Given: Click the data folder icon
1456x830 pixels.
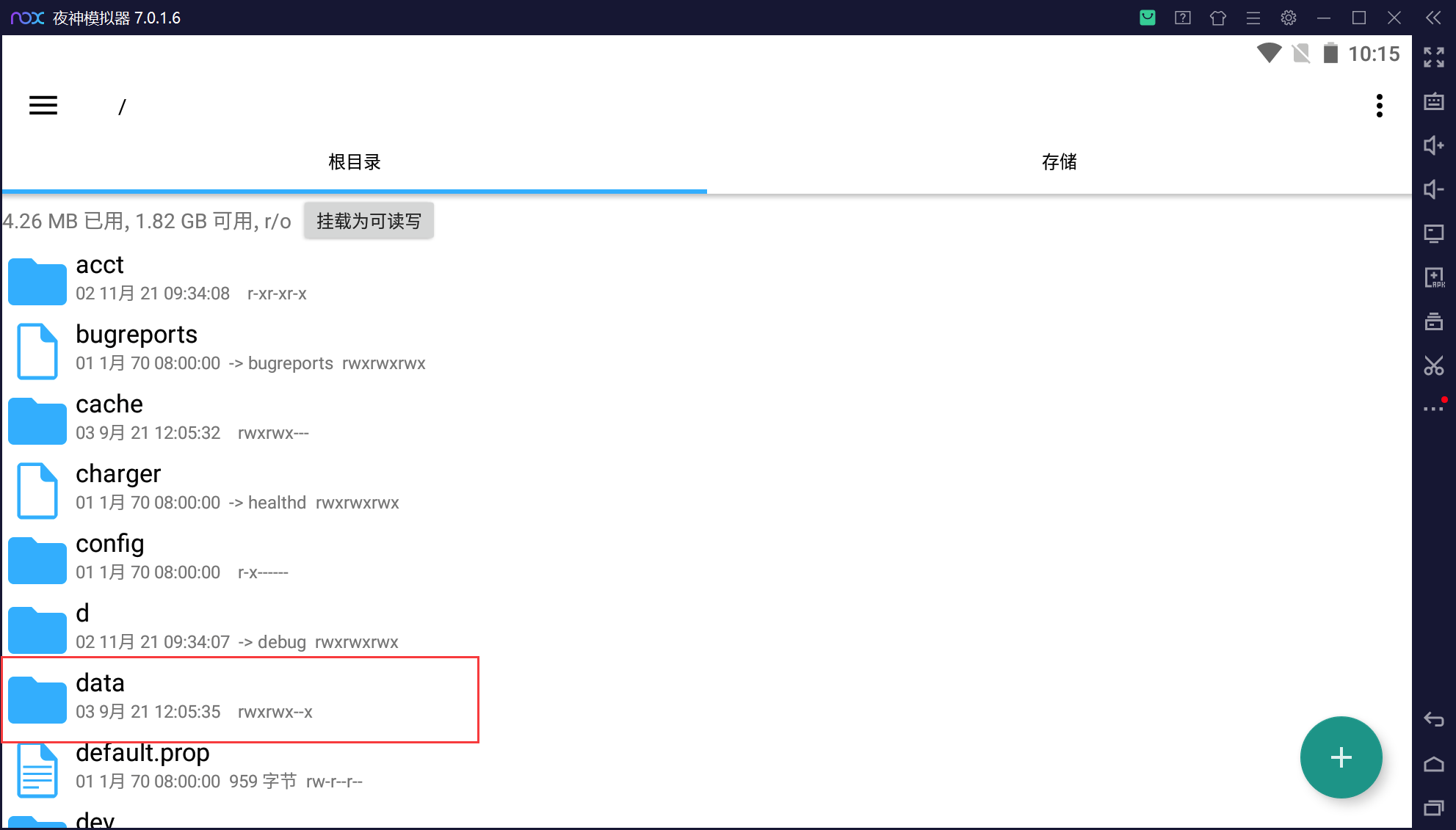Looking at the screenshot, I should tap(37, 699).
